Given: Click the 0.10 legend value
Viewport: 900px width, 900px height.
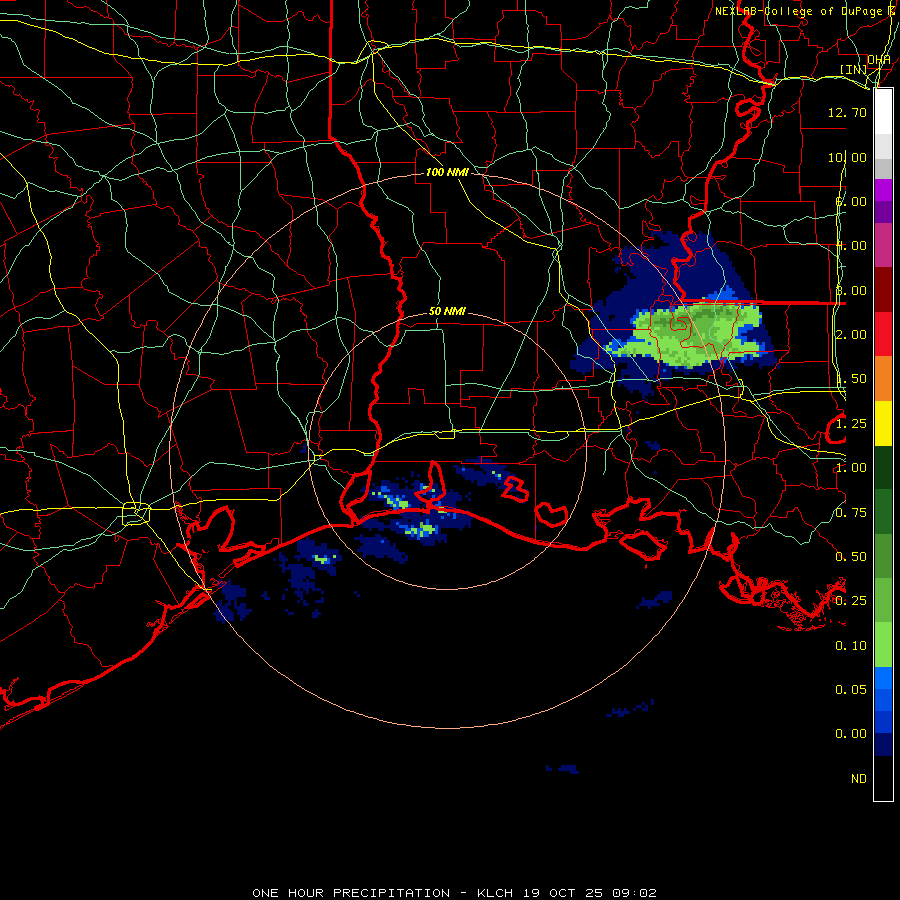Looking at the screenshot, I should (851, 646).
